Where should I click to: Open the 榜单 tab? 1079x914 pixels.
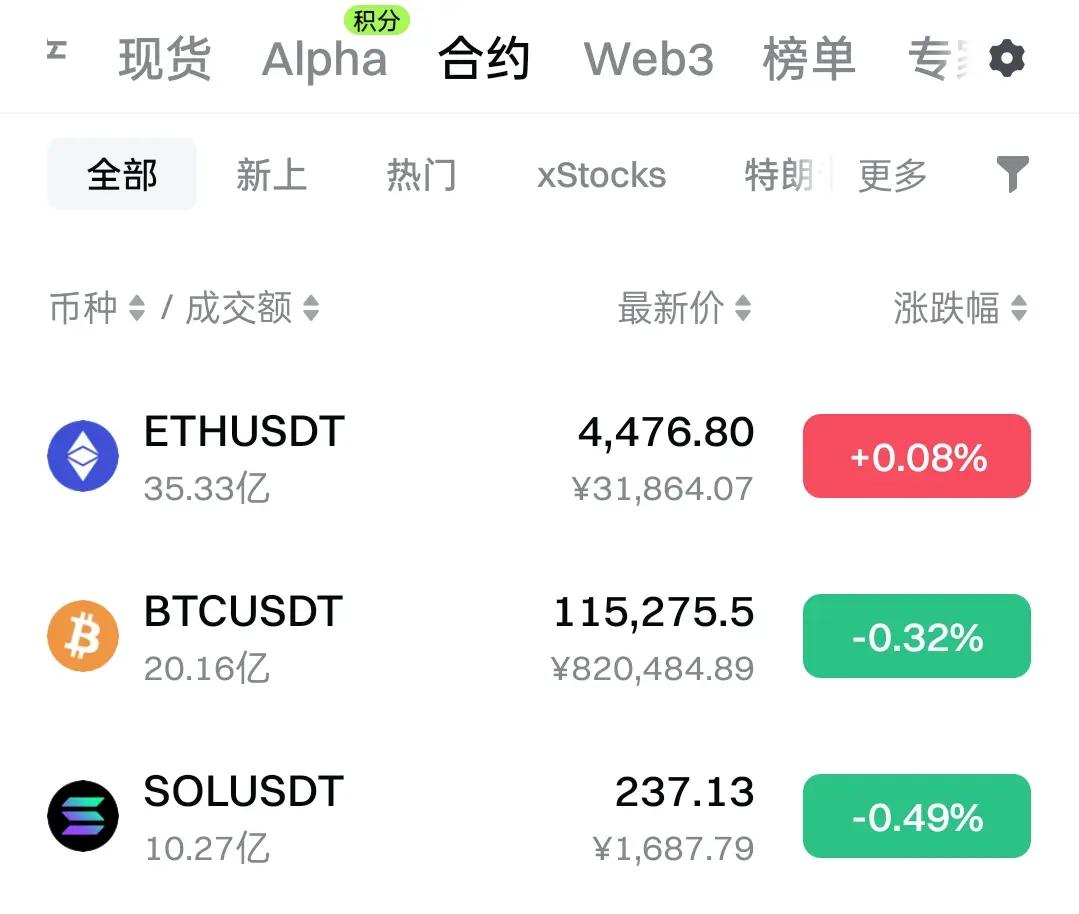pos(809,59)
